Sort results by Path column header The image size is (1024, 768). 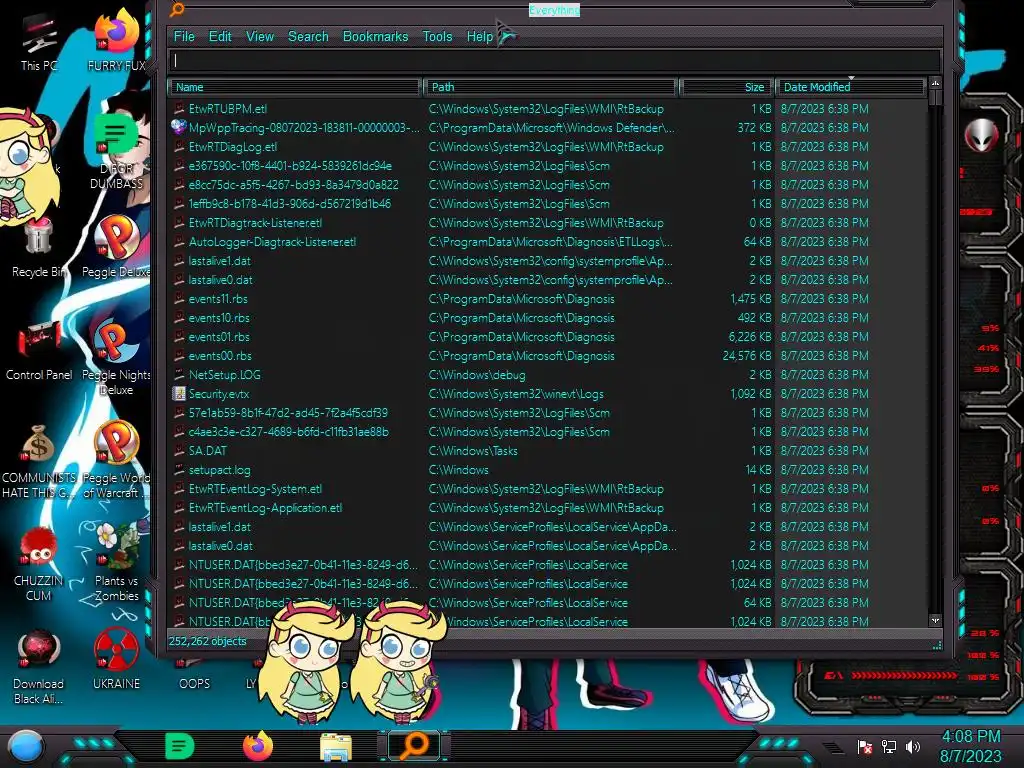click(x=550, y=87)
